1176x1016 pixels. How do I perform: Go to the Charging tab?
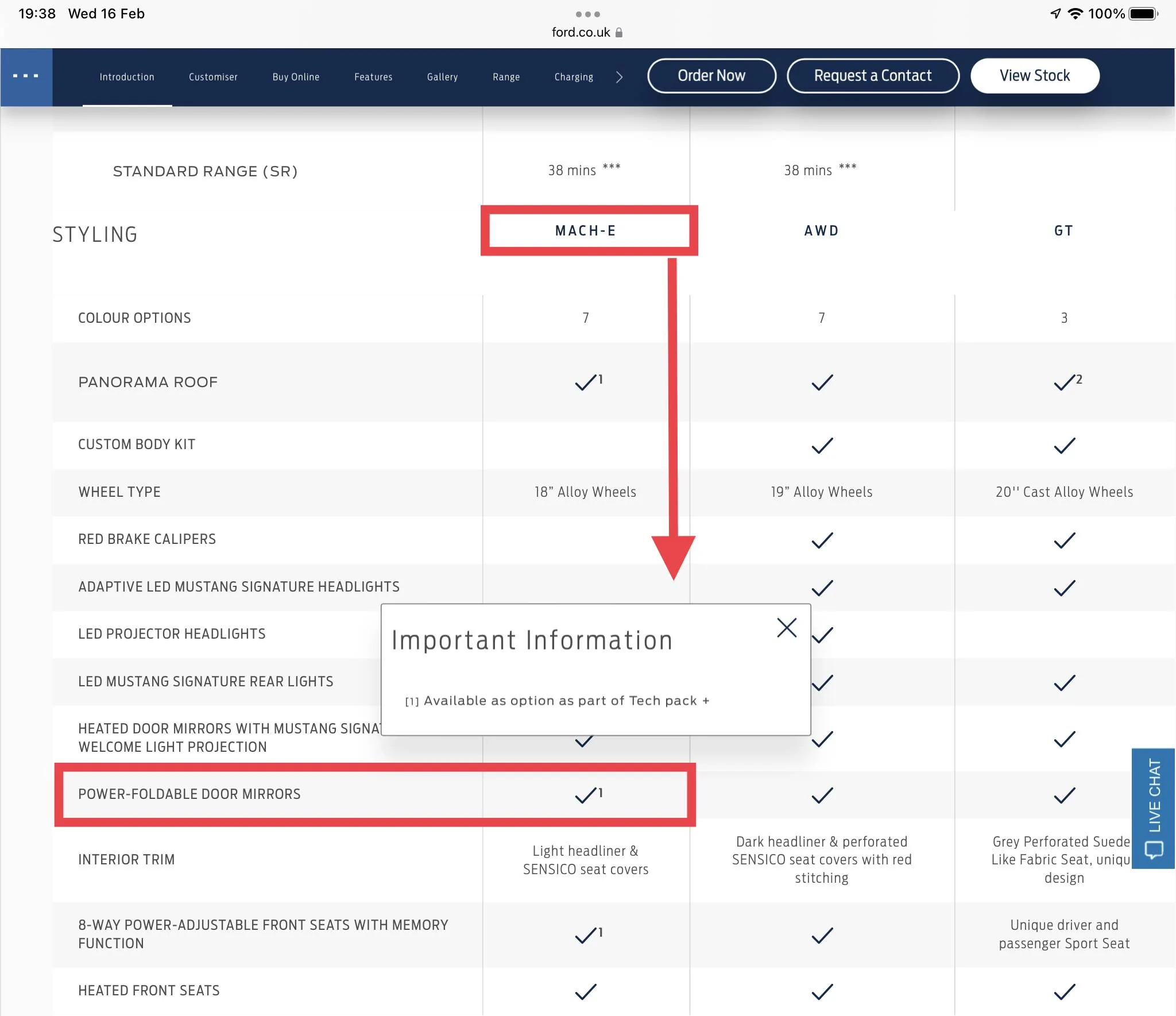click(574, 77)
